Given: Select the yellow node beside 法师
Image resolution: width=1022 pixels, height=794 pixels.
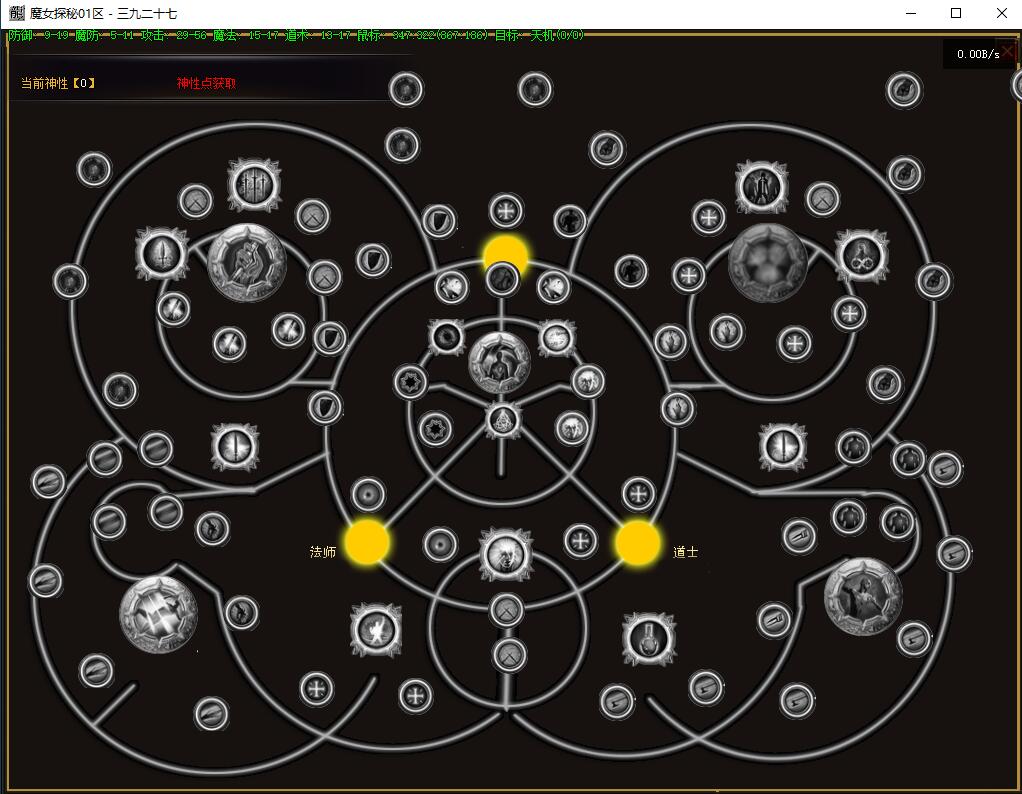Looking at the screenshot, I should [367, 542].
